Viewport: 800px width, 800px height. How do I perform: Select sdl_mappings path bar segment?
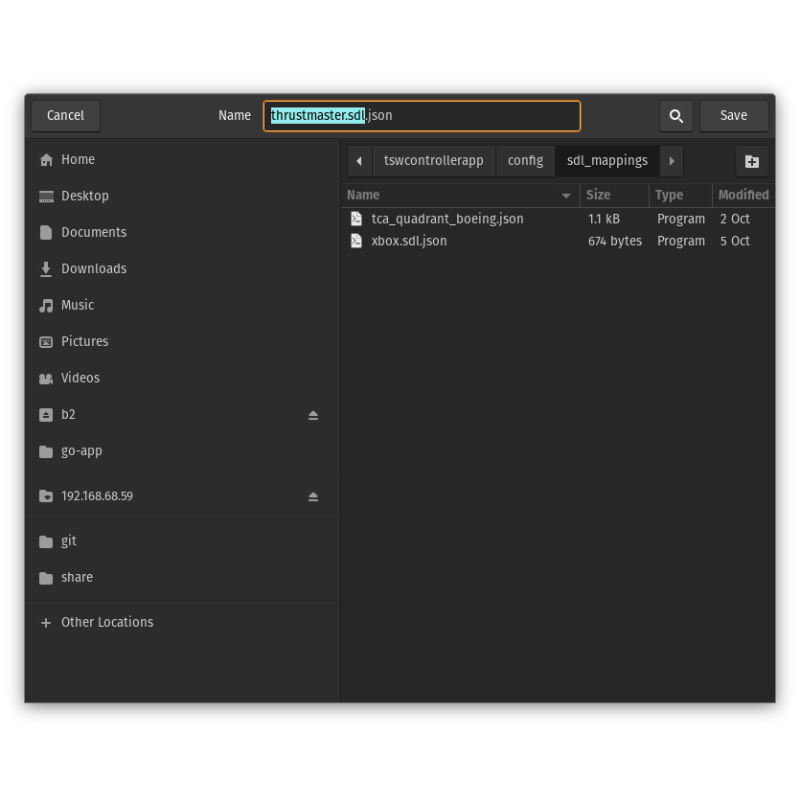pos(607,161)
